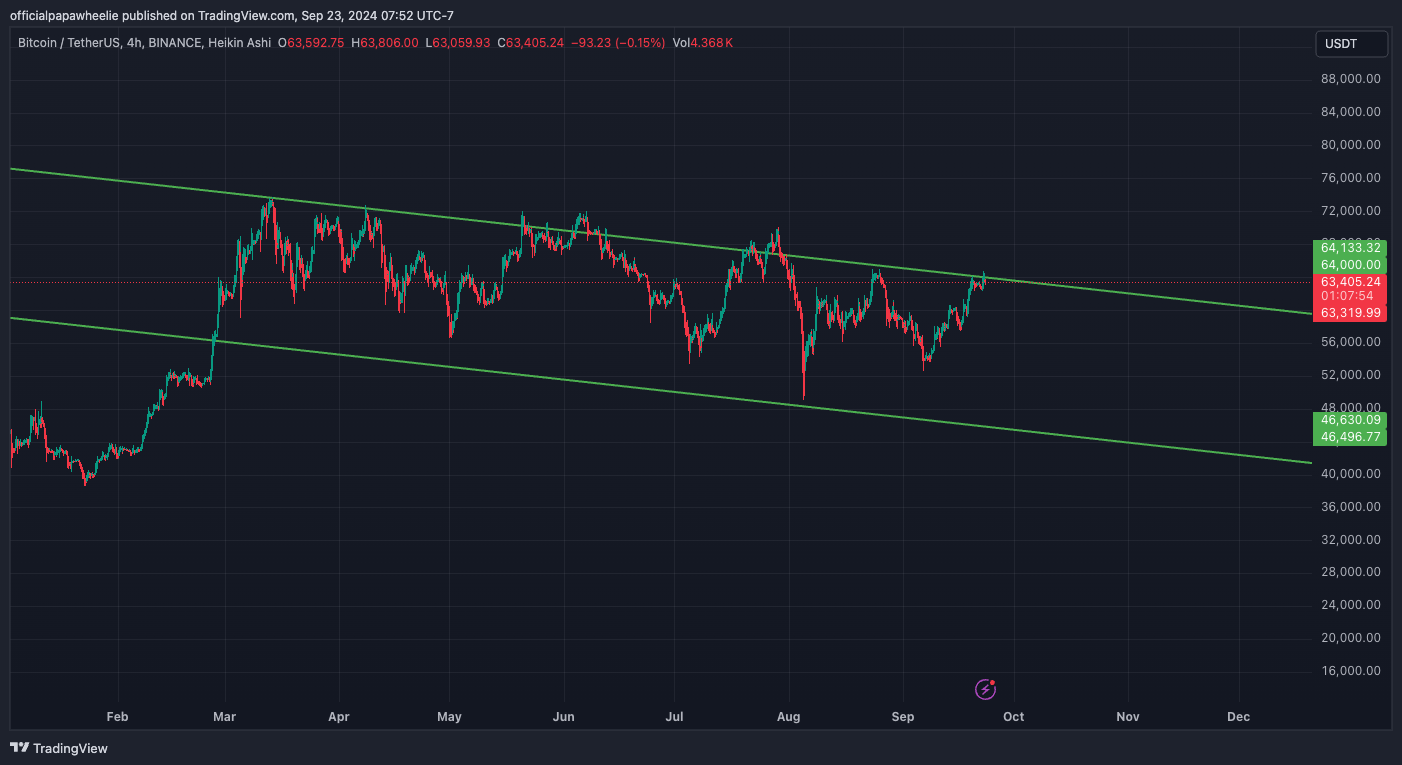Click the 36,000.00 price axis label

click(x=1351, y=507)
